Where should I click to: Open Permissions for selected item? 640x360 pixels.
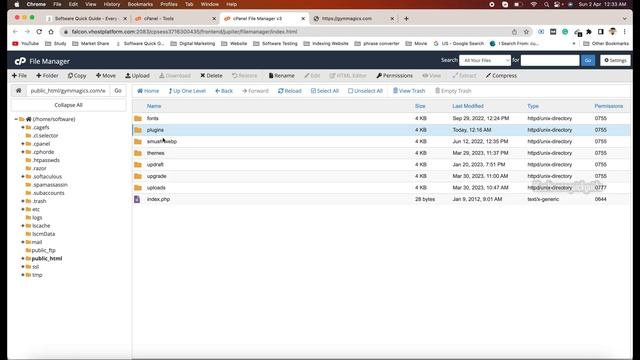[x=394, y=76]
